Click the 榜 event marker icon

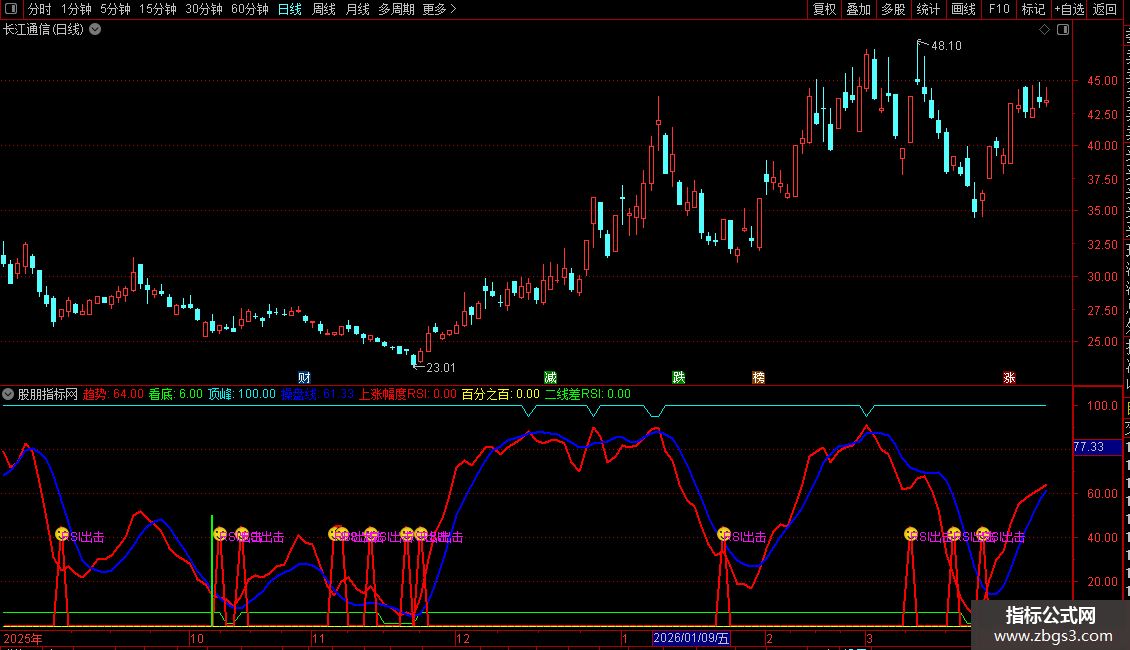(758, 378)
